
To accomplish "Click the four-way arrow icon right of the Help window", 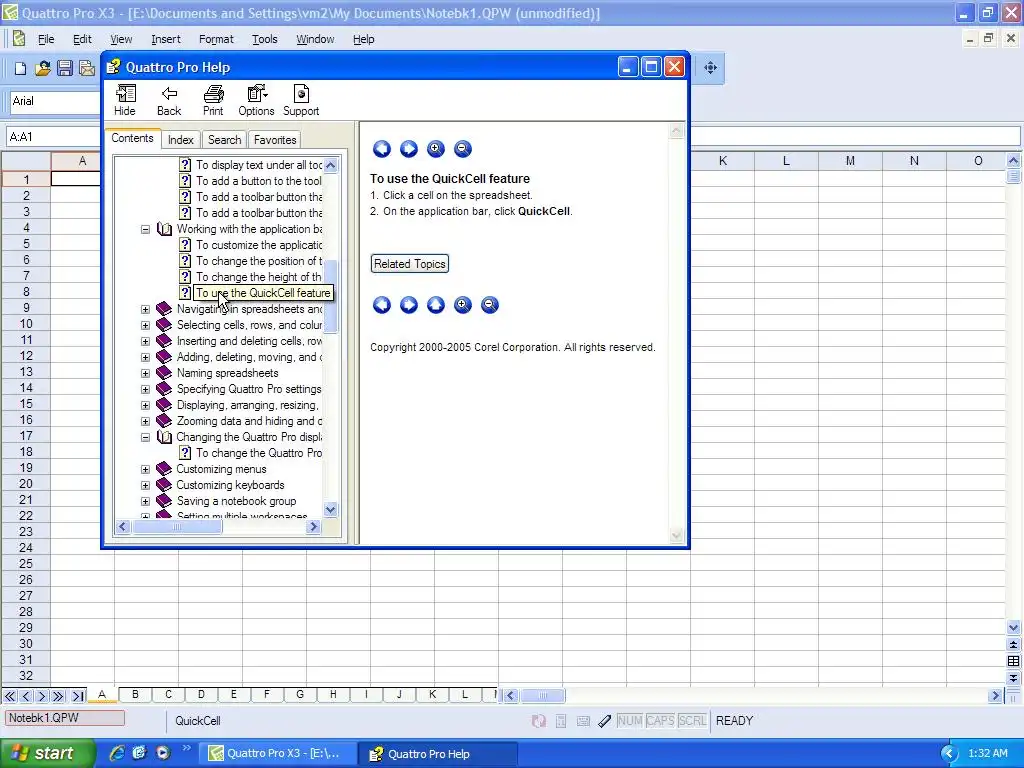I will point(711,67).
